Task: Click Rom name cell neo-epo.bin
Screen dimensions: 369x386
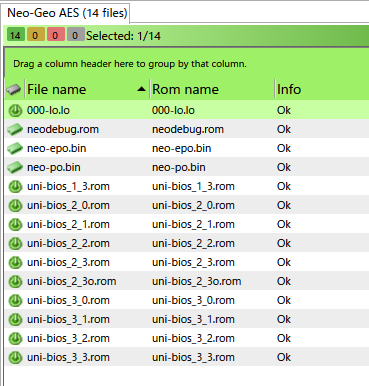Action: pyautogui.click(x=182, y=148)
